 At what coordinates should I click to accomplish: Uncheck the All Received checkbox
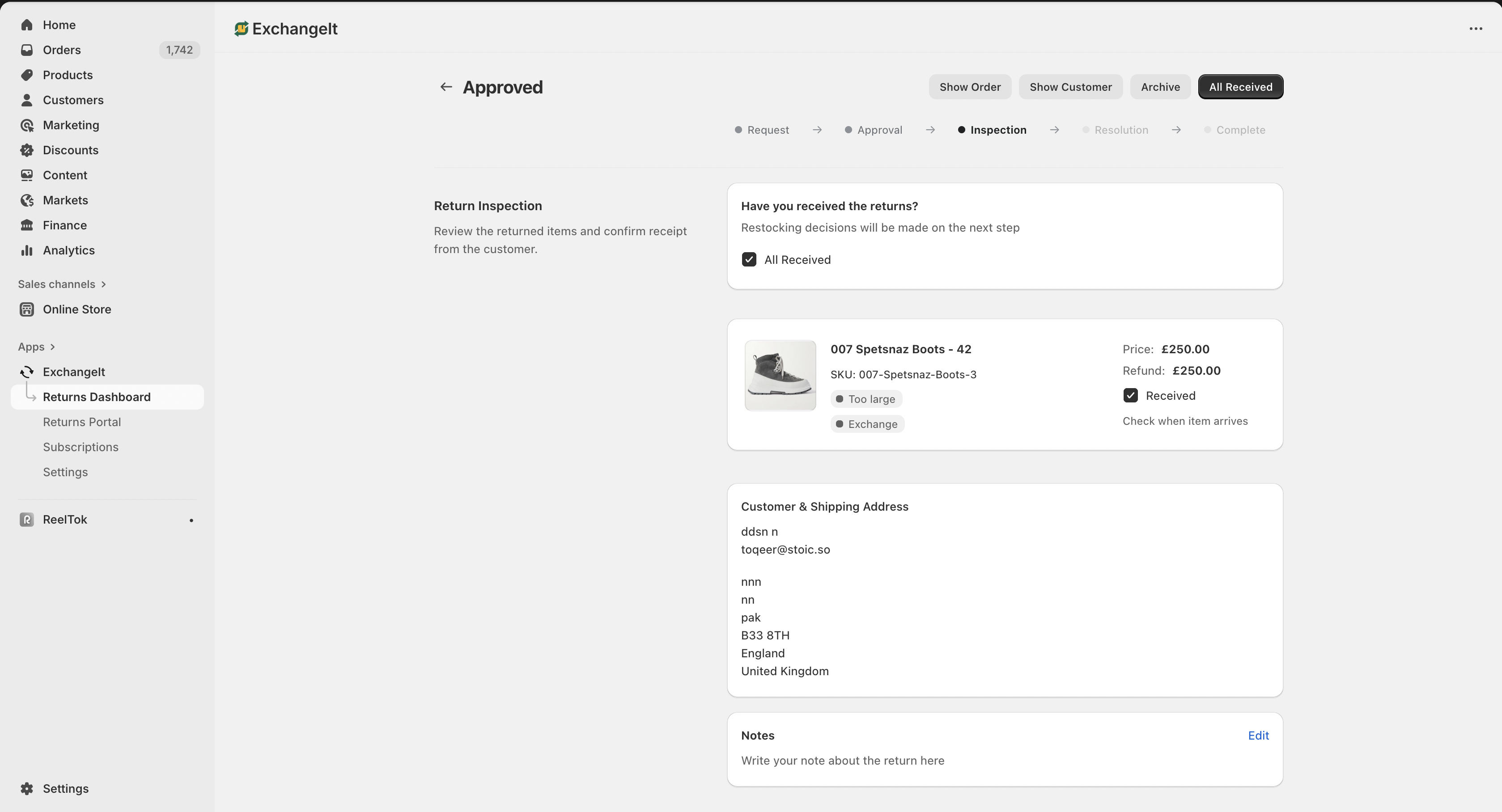point(749,260)
